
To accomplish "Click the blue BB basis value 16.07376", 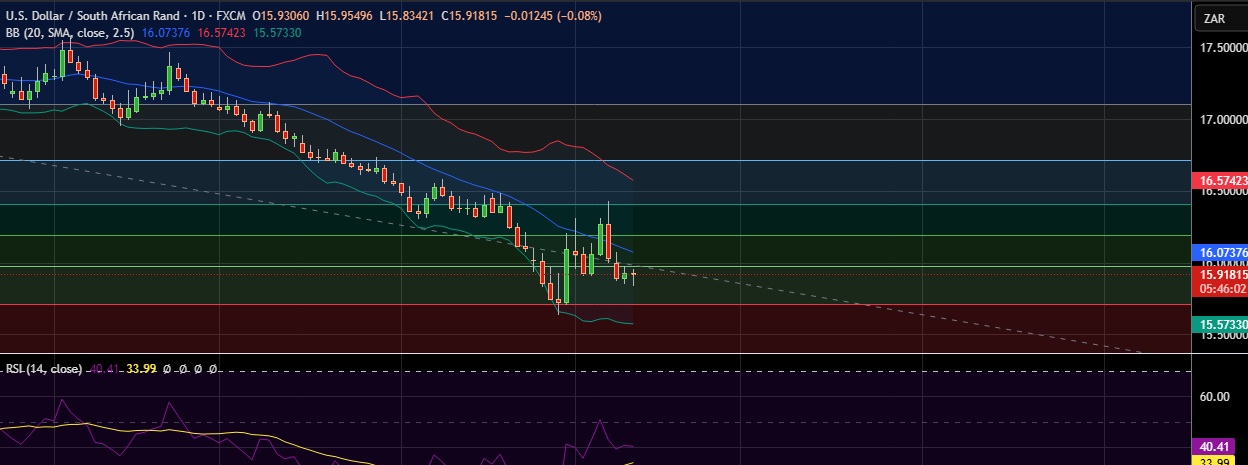I will [x=166, y=33].
